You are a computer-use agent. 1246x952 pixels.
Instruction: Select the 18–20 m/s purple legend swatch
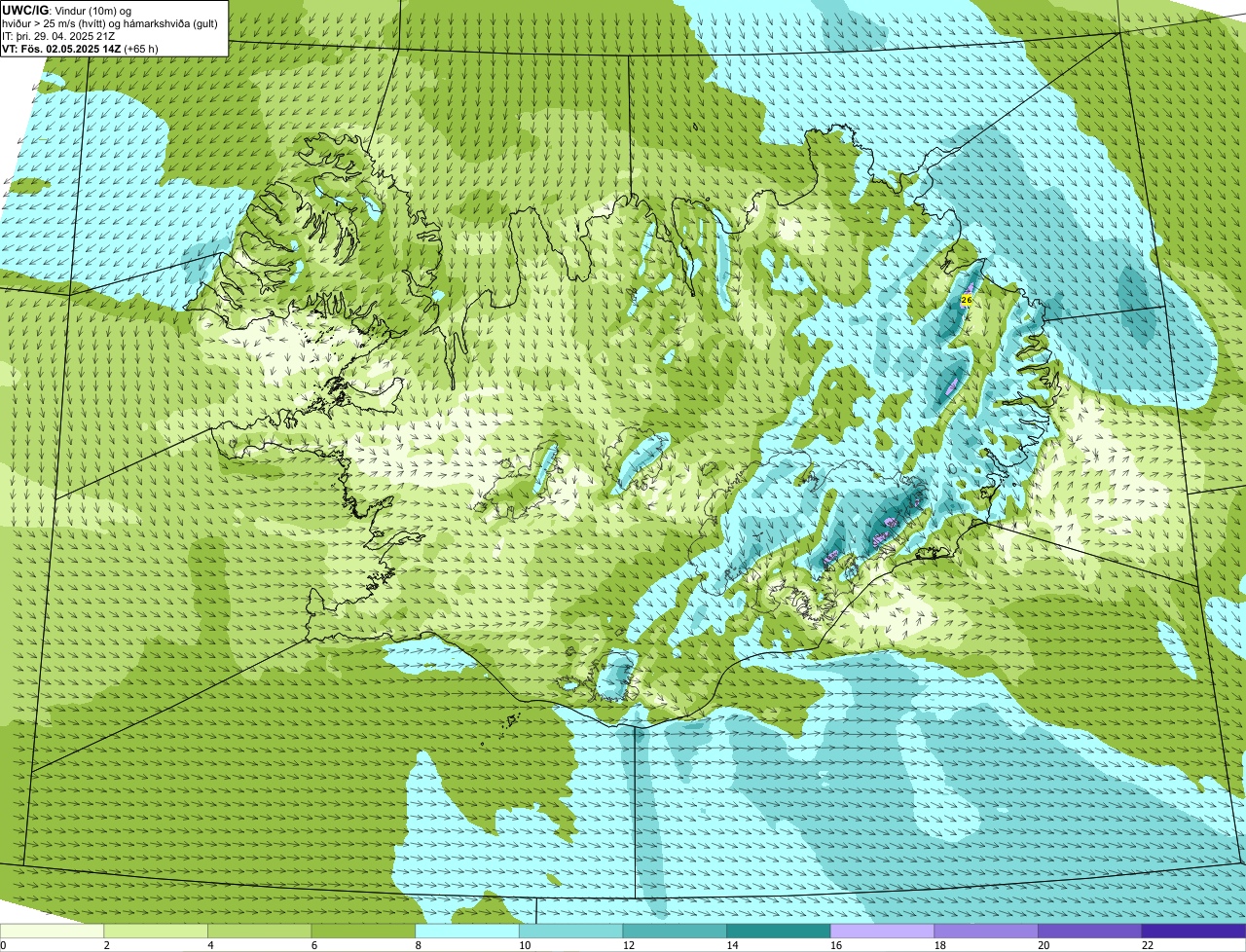coord(986,931)
